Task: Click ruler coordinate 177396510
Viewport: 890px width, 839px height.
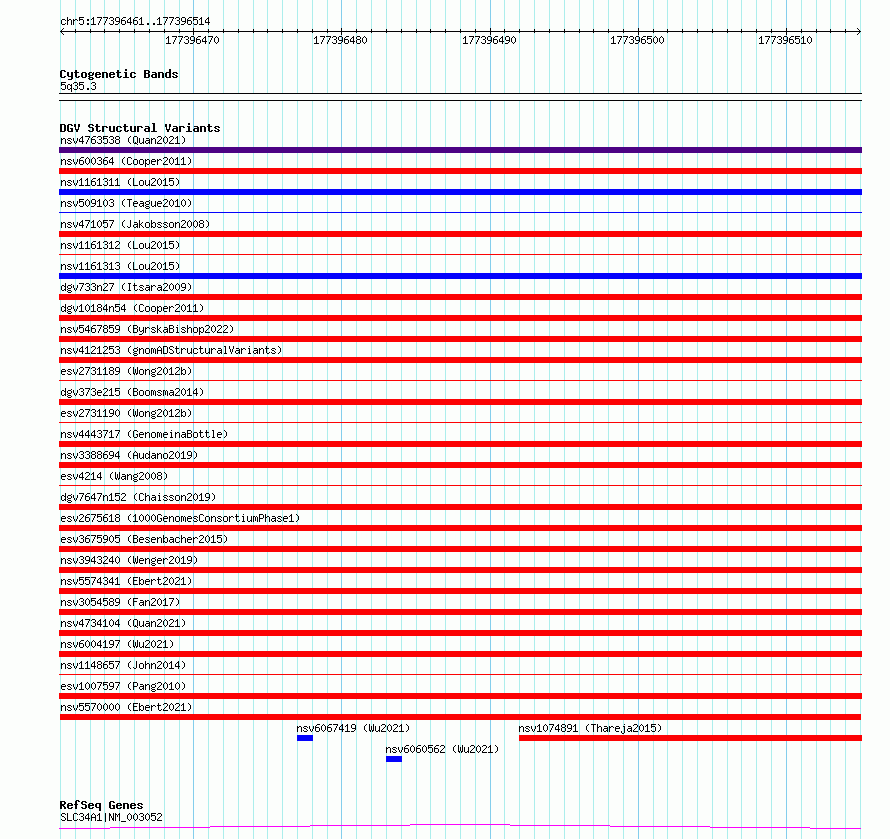Action: tap(786, 40)
